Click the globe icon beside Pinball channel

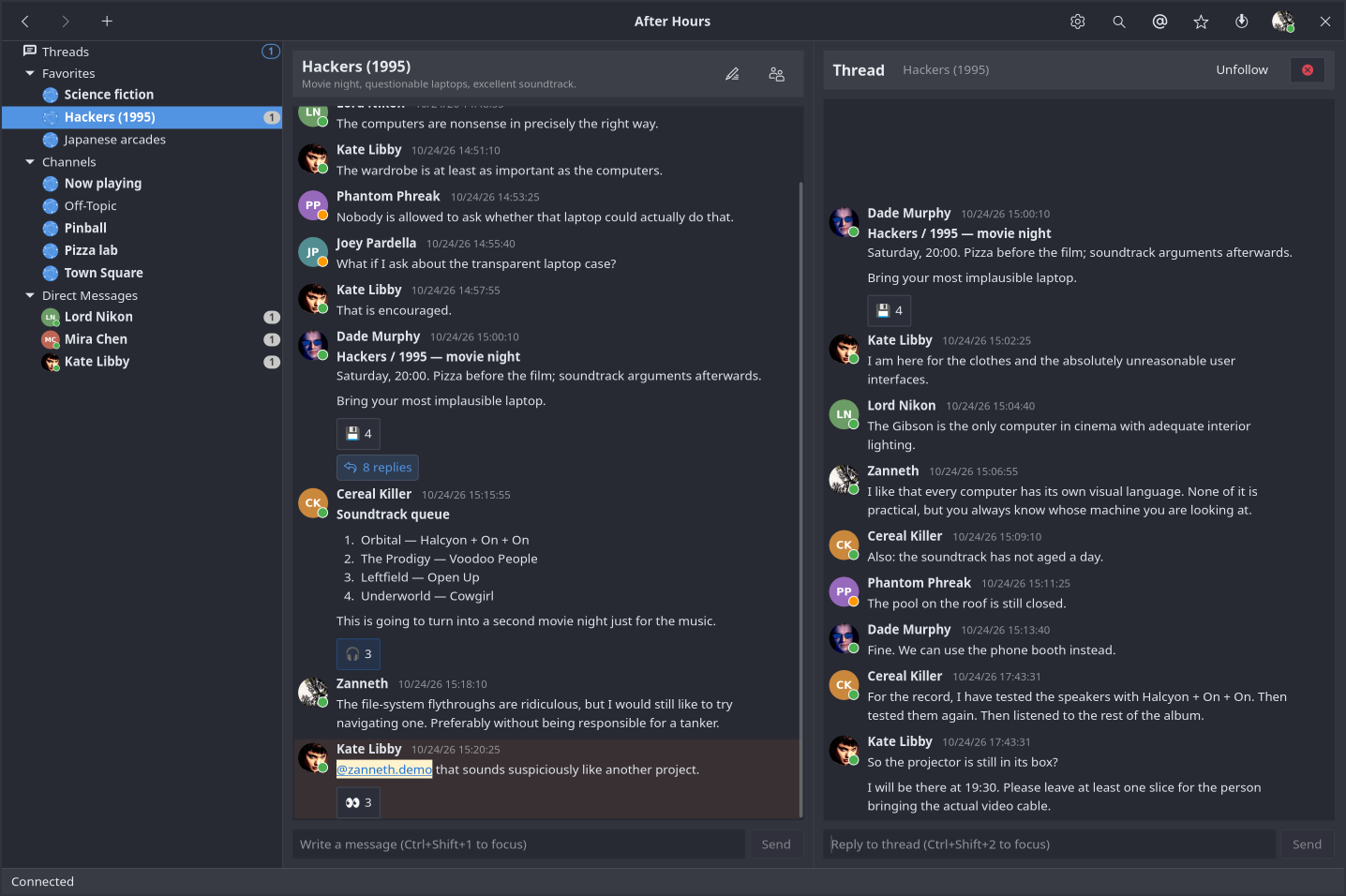51,229
